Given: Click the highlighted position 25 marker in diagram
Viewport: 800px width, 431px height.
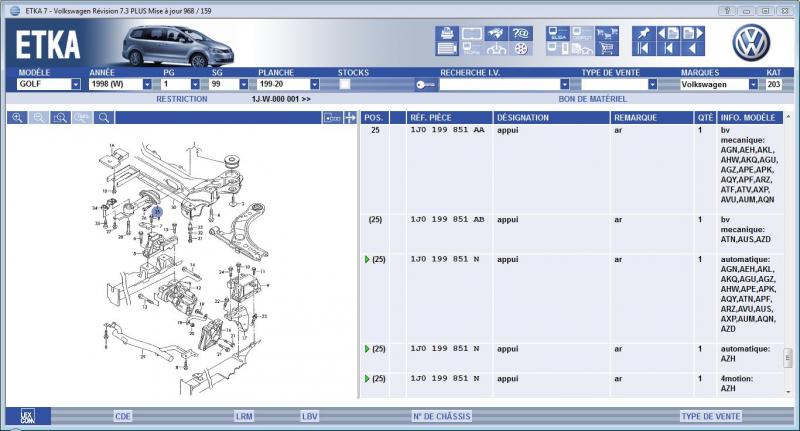Looking at the screenshot, I should pyautogui.click(x=157, y=211).
